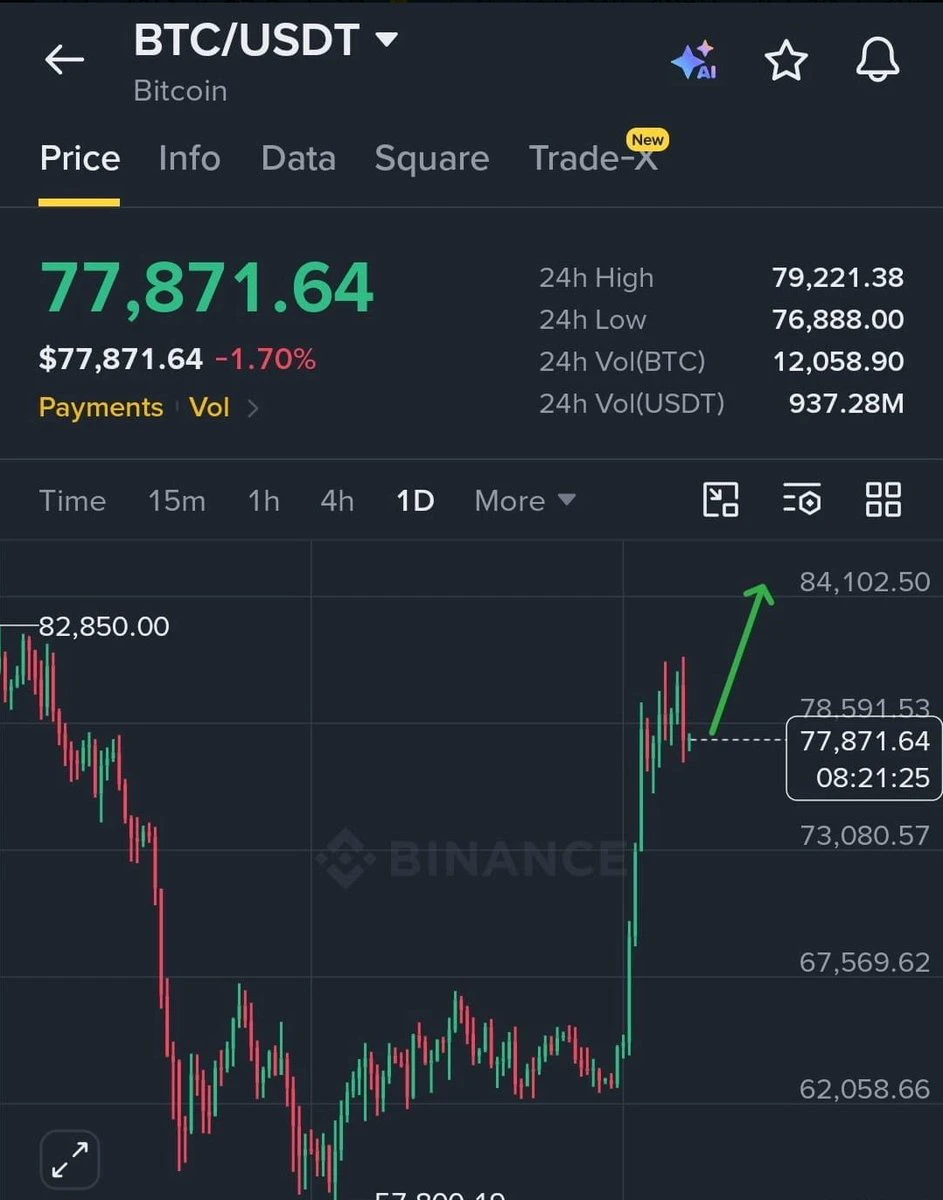Select the 1h chart interval

[264, 500]
